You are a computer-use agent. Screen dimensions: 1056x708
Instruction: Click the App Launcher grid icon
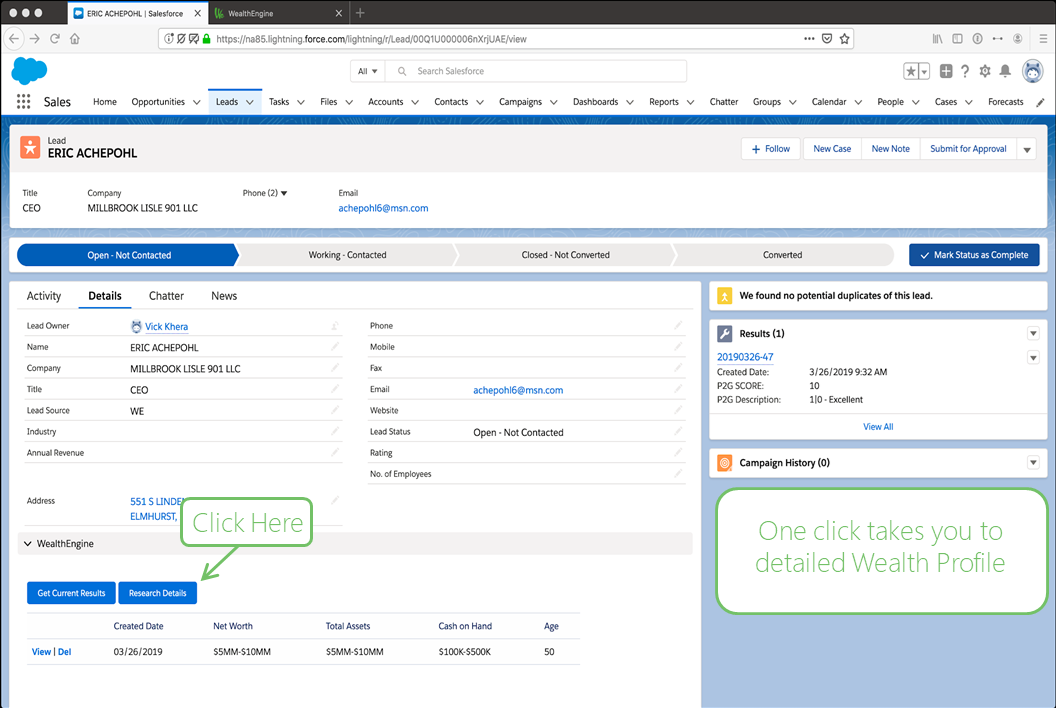[24, 101]
